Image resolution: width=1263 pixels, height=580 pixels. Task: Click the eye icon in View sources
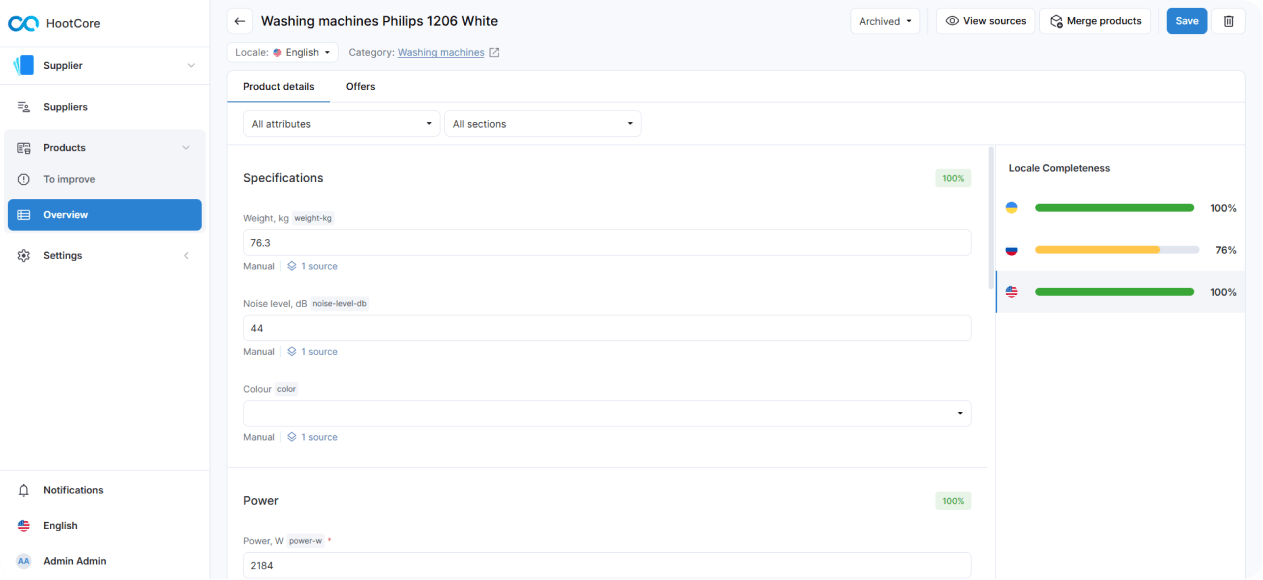pyautogui.click(x=952, y=21)
